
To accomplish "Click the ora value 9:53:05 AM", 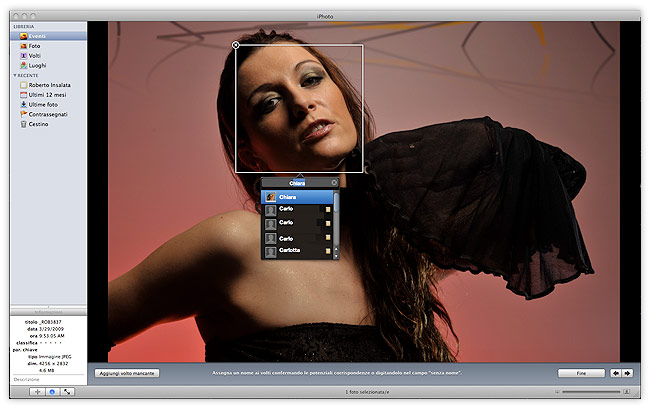I will (x=52, y=336).
